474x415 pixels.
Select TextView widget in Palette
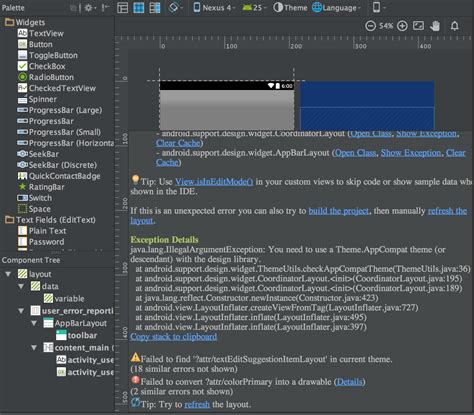pyautogui.click(x=40, y=33)
